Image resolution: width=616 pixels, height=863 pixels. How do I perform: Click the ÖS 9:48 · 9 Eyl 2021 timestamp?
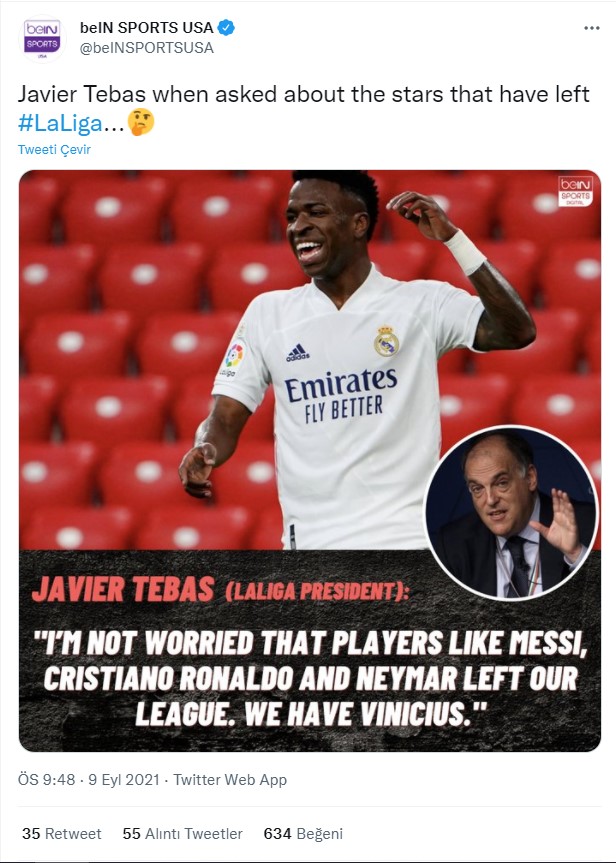coord(89,780)
